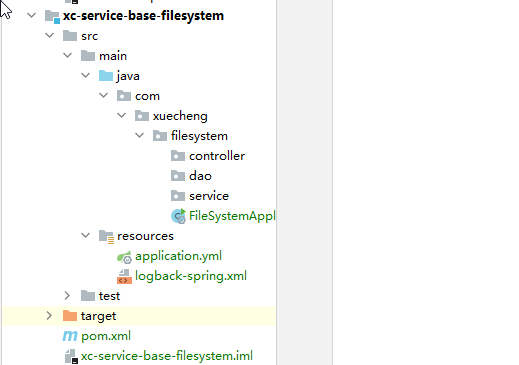The image size is (519, 365).
Task: Collapse the xuecheng package chevron
Action: click(x=122, y=115)
